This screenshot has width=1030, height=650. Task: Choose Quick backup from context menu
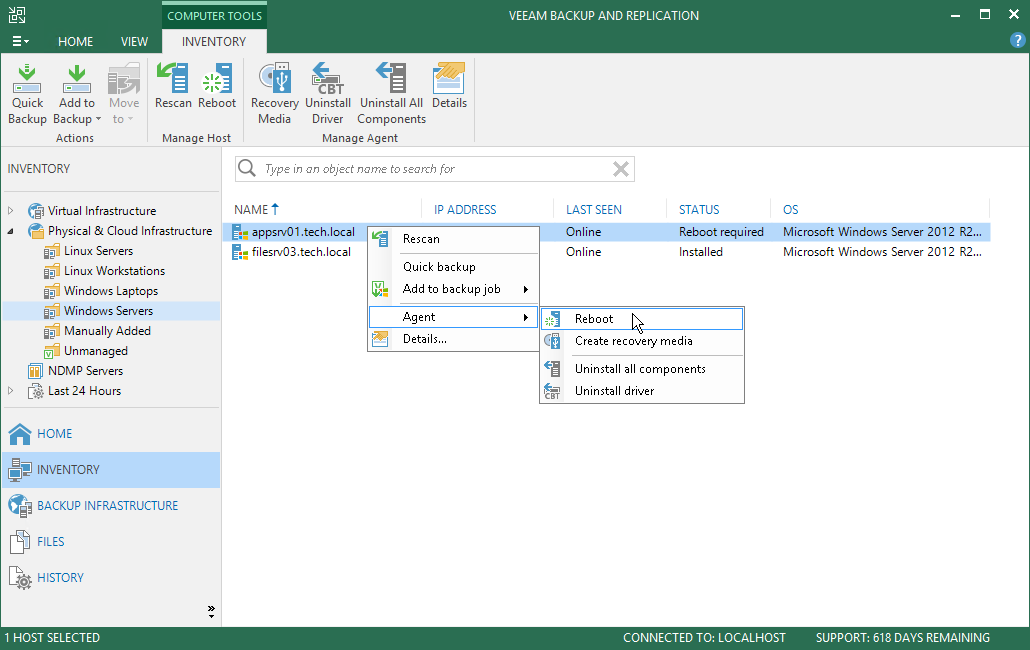(453, 267)
